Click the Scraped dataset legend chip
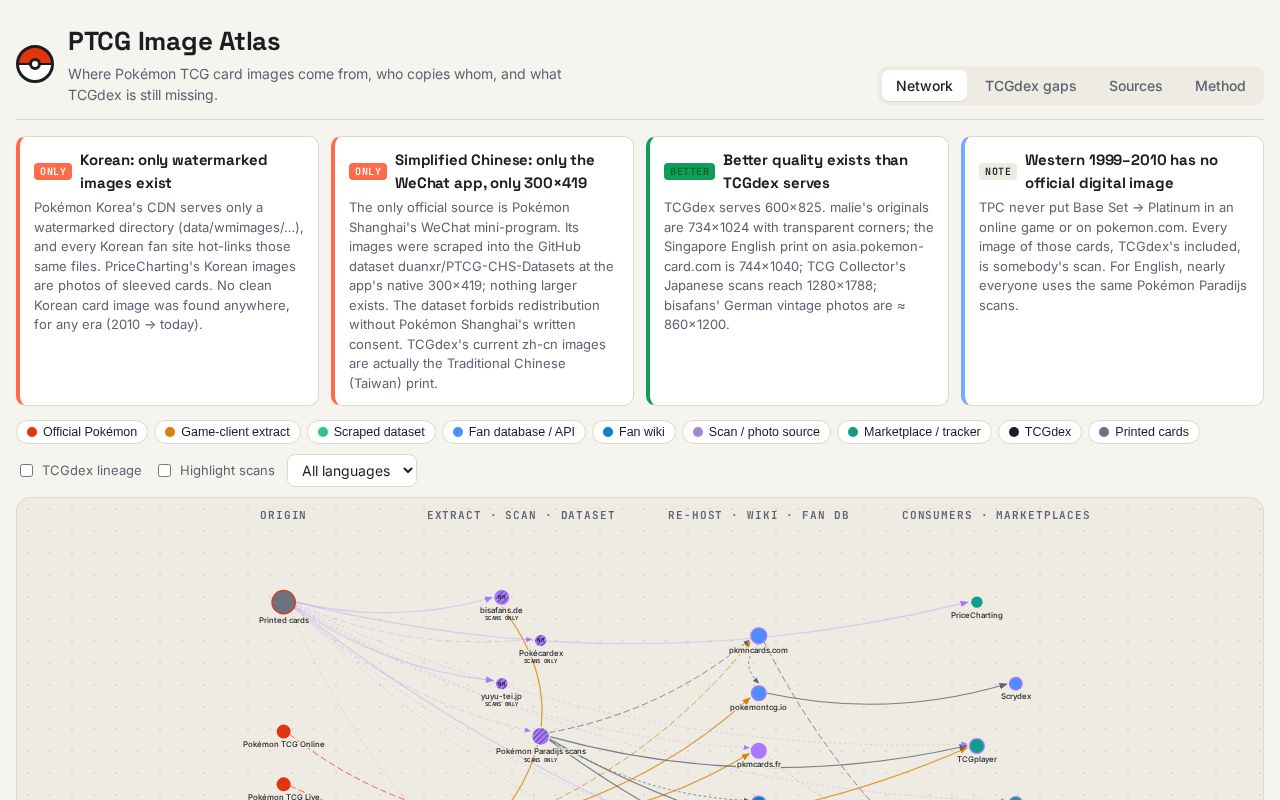 point(371,432)
